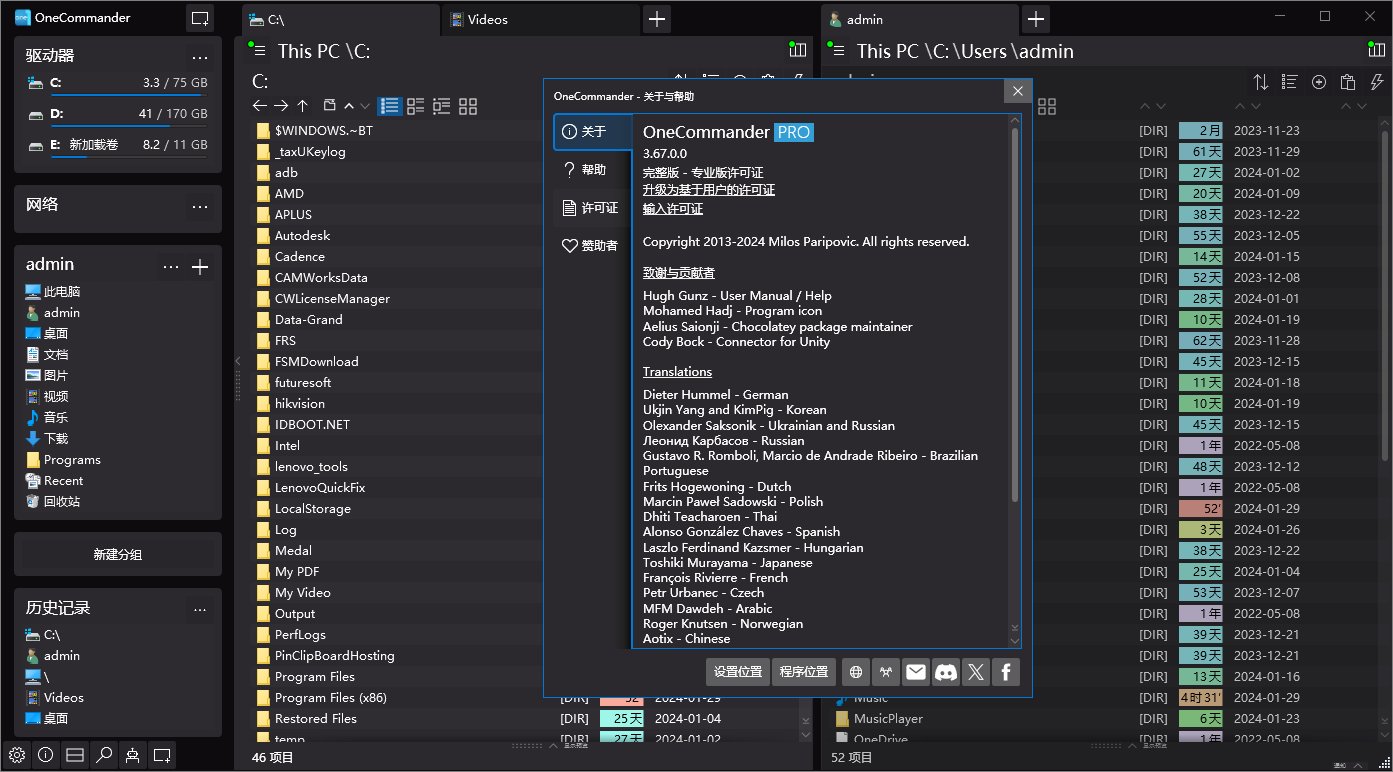Open the 网络 panel options menu
The width and height of the screenshot is (1393, 772).
(200, 206)
